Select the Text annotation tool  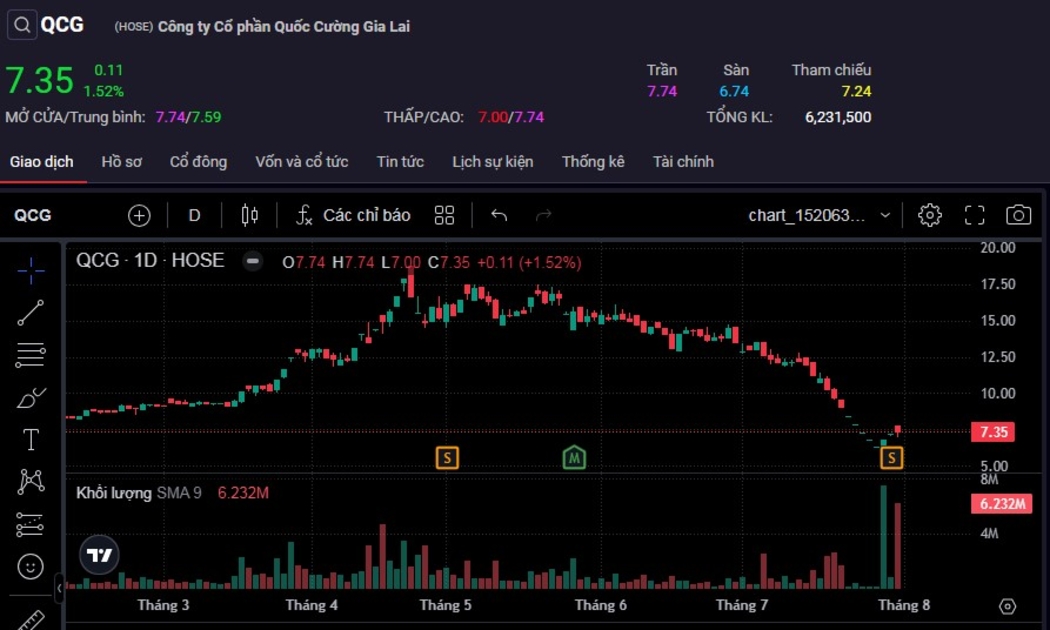31,440
